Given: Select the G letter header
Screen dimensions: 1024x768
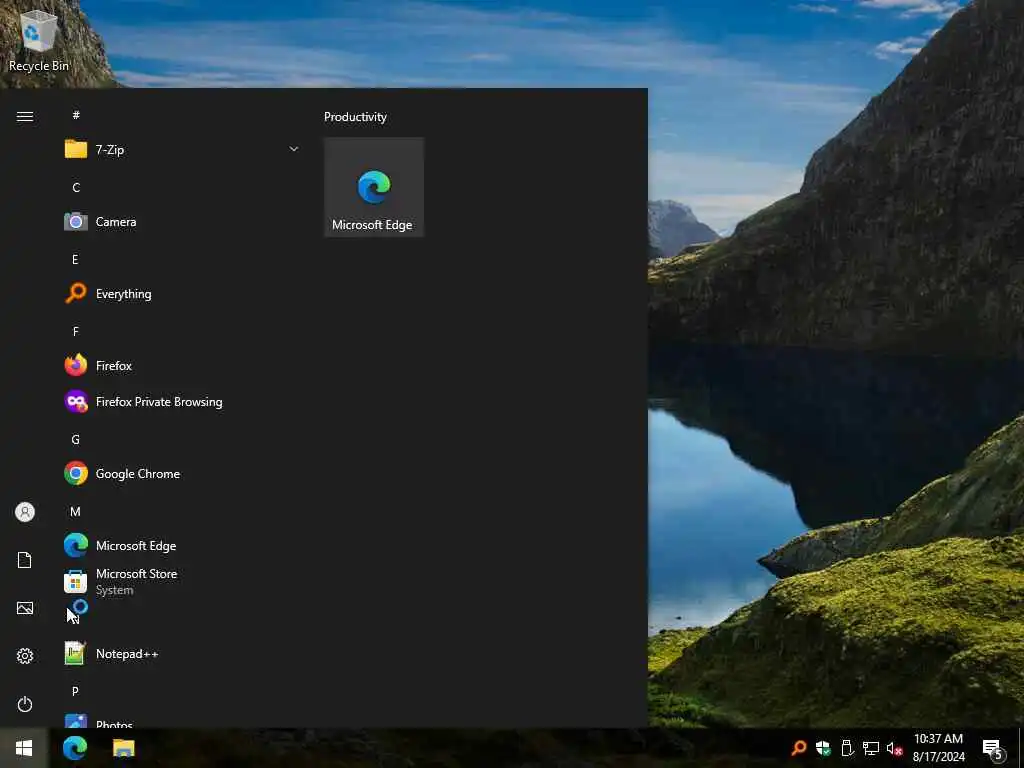Looking at the screenshot, I should point(75,440).
